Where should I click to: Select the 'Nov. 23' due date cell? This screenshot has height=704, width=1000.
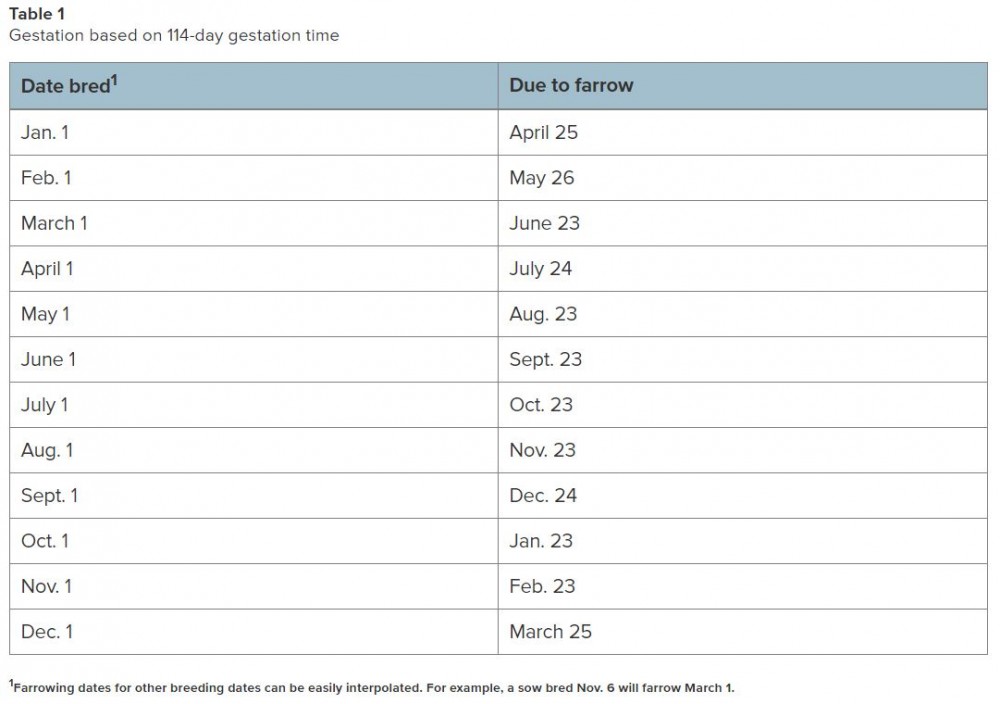[742, 450]
